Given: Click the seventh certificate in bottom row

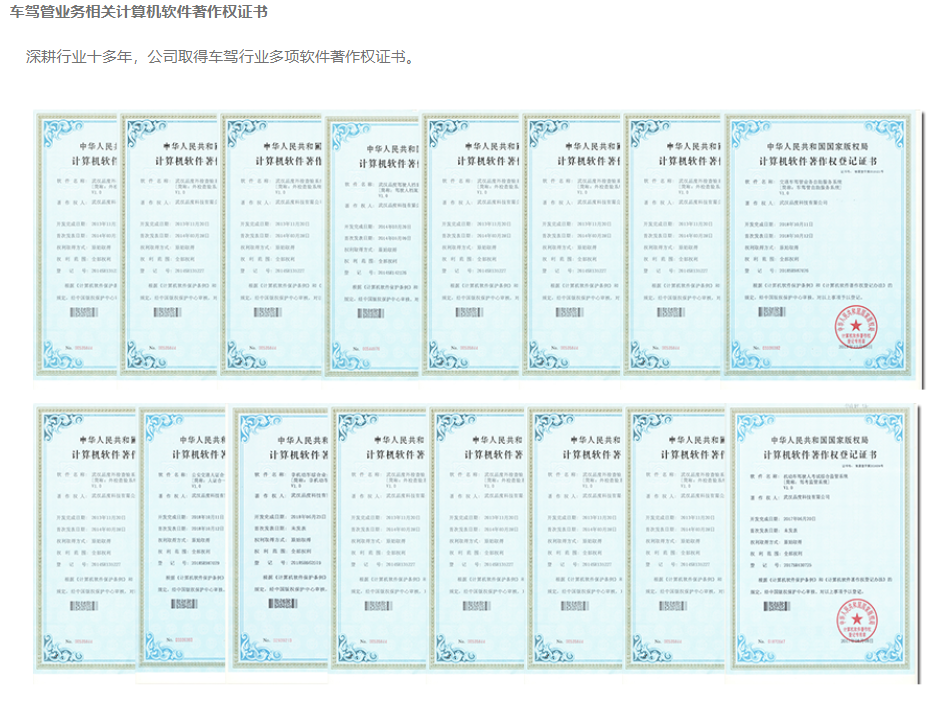Looking at the screenshot, I should [676, 540].
